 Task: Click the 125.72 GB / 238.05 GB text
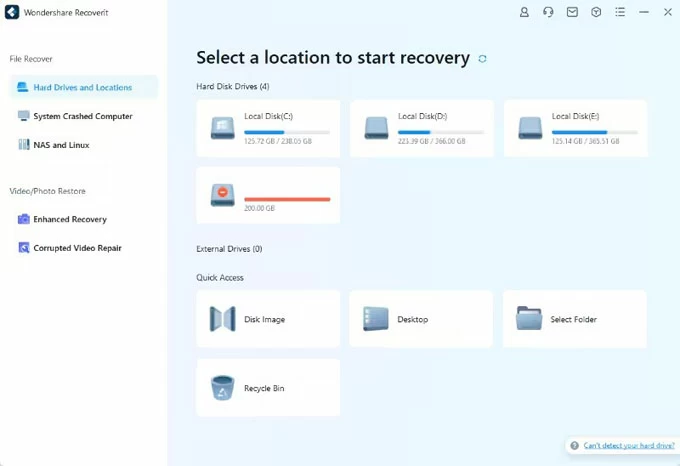pyautogui.click(x=278, y=141)
